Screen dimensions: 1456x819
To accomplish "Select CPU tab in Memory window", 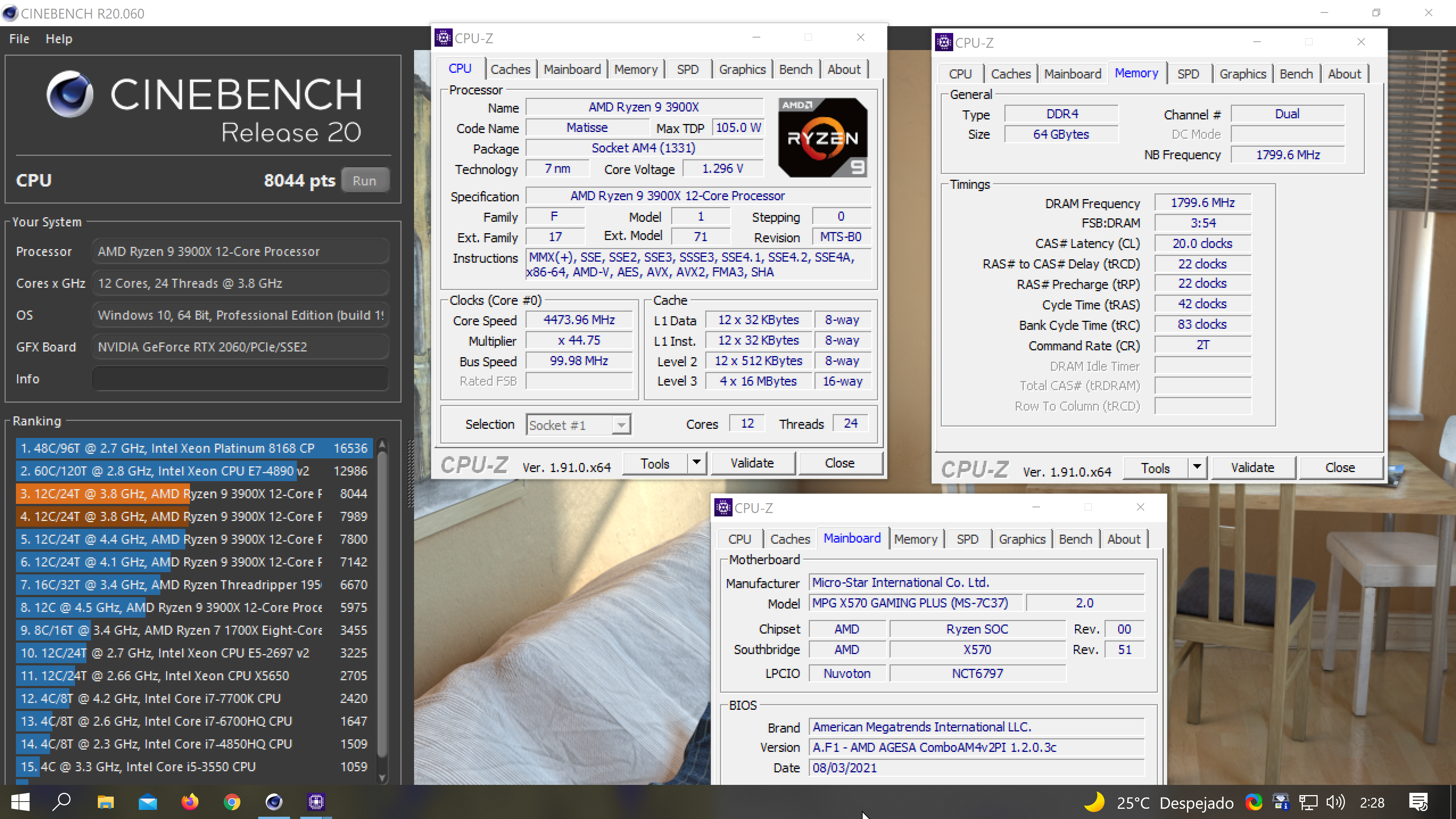I will [960, 74].
